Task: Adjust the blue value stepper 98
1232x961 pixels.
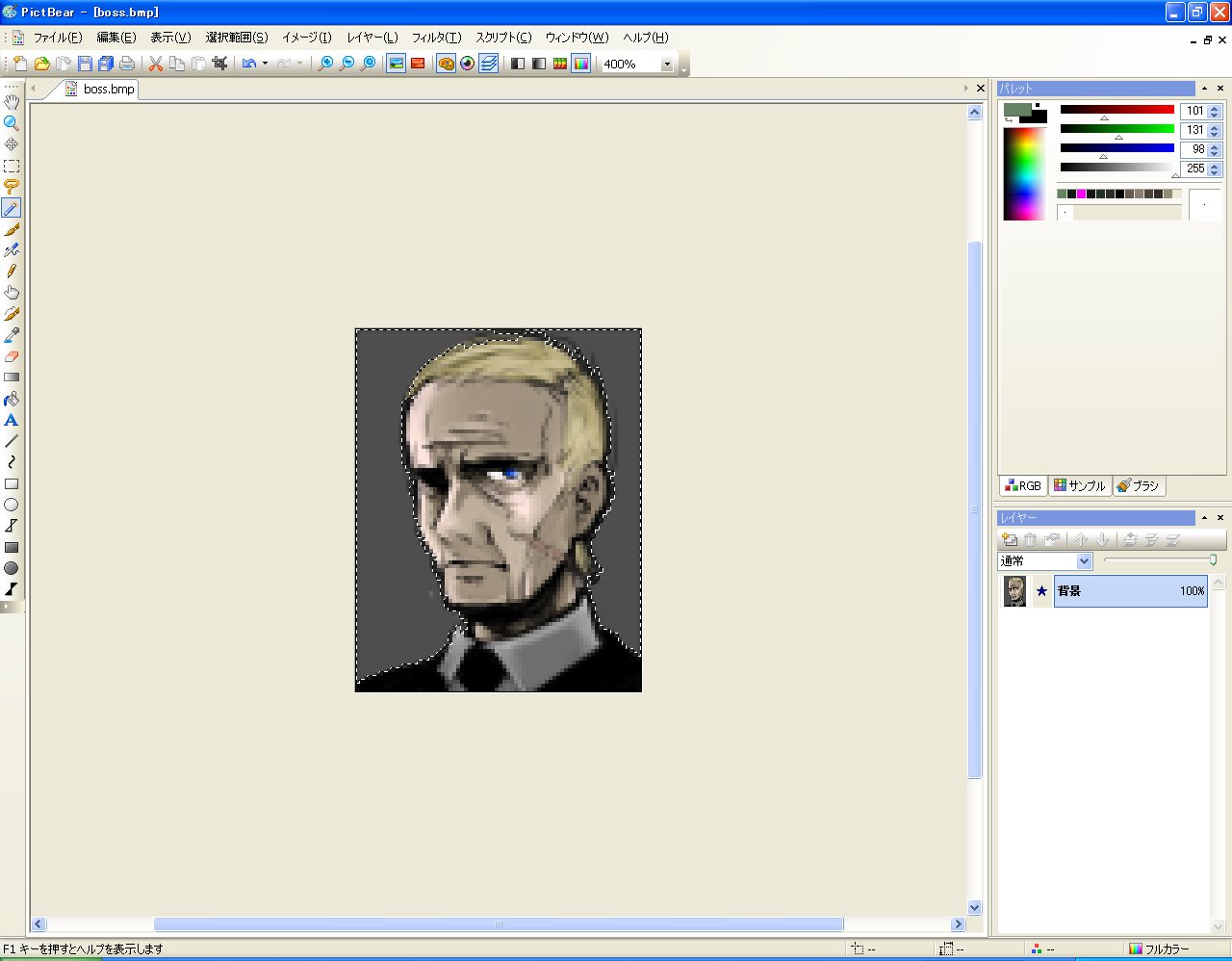Action: click(x=1215, y=149)
